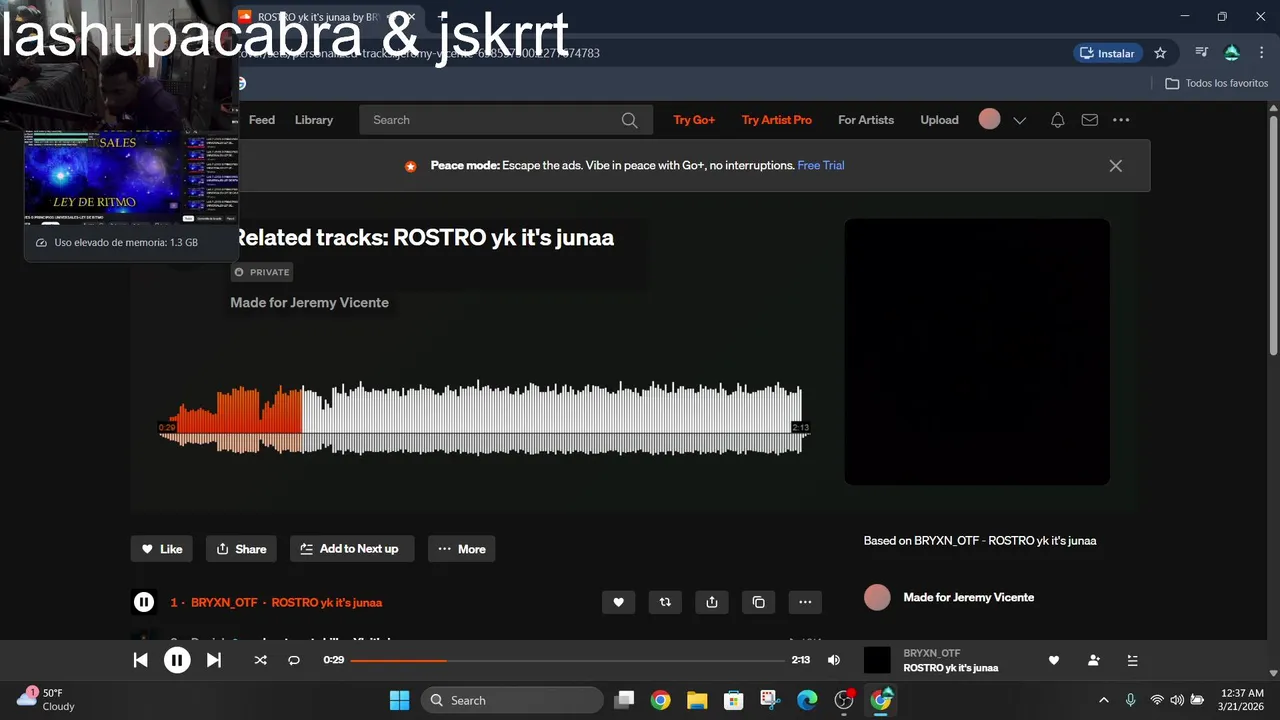Skip to next track in player bar
The height and width of the screenshot is (720, 1280).
pos(214,660)
